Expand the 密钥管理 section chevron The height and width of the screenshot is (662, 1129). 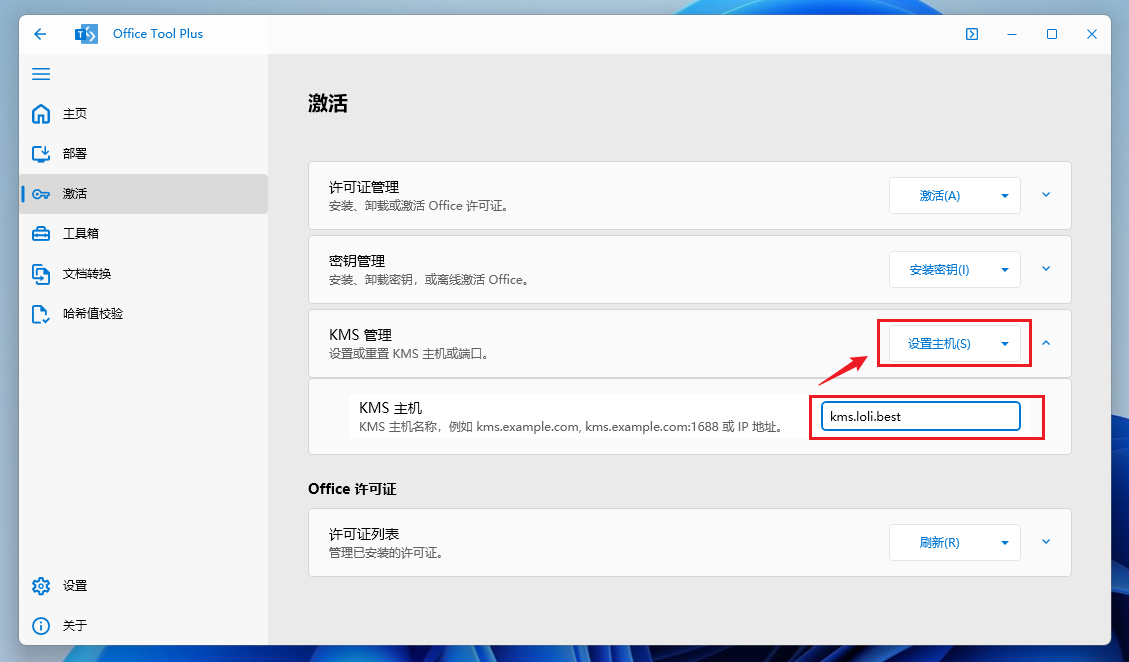coord(1046,269)
